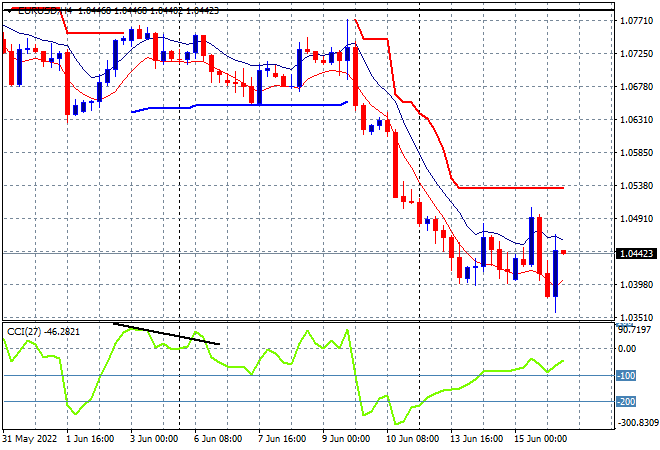Screen dimensions: 660x450
Task: Select the 1.05380 price axis label
Action: tap(637, 186)
